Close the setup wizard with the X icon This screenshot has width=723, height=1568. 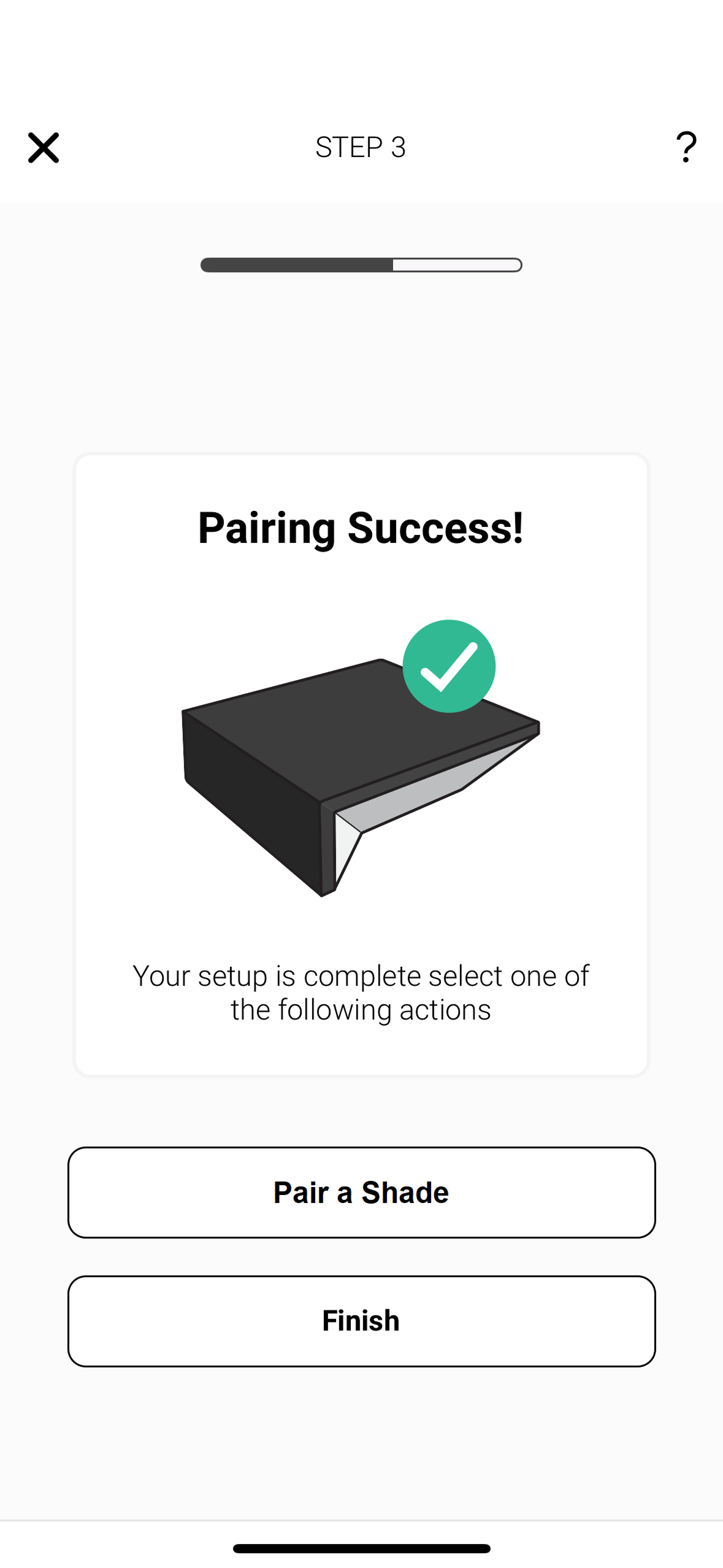(44, 148)
